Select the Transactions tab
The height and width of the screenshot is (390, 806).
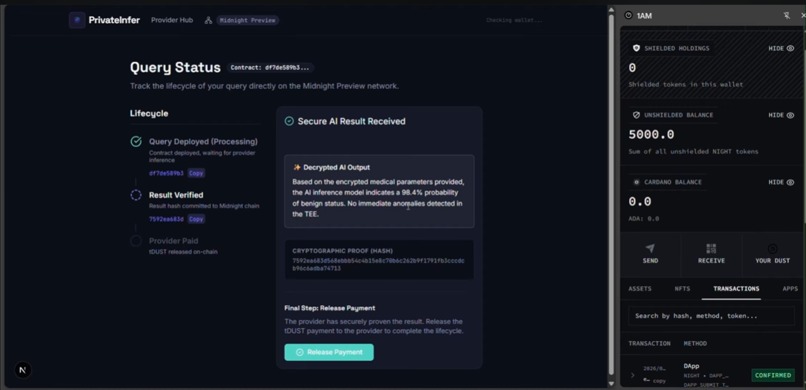[x=736, y=289]
